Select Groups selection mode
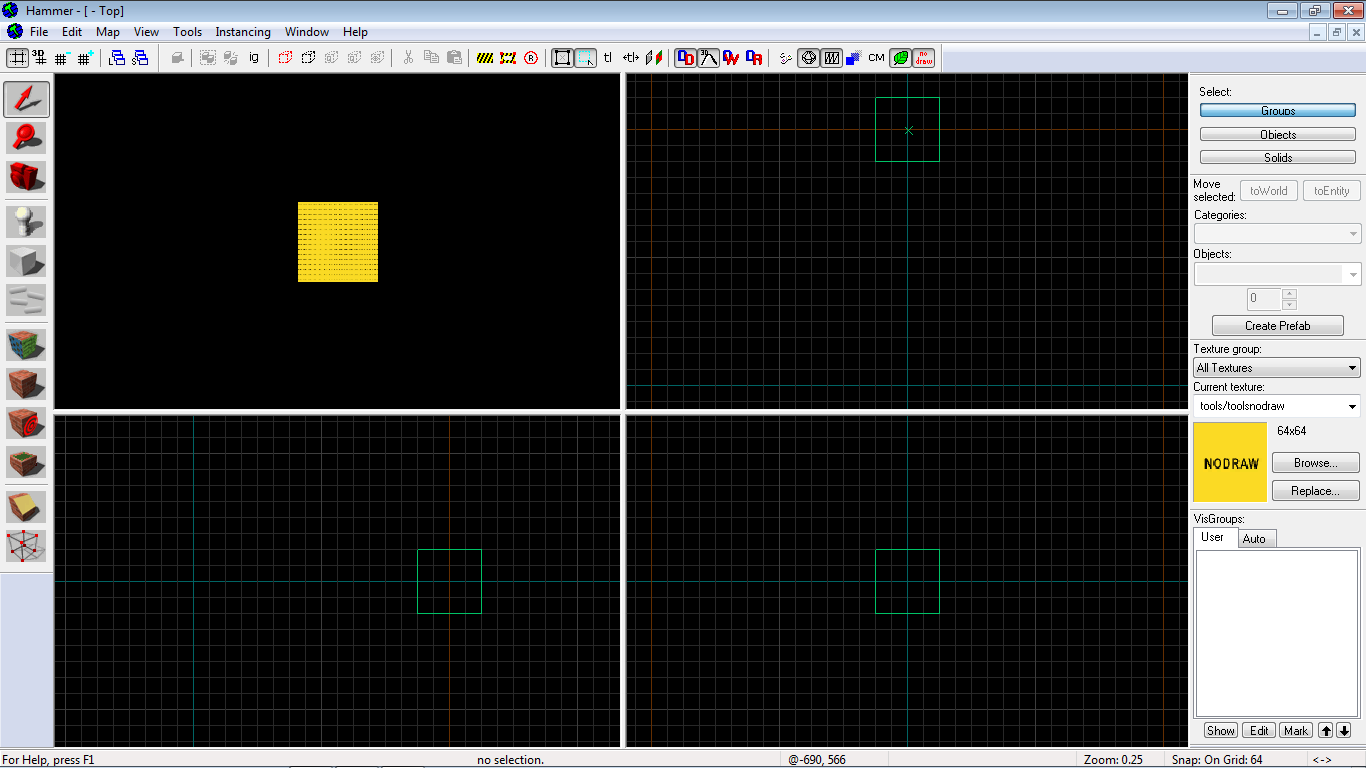This screenshot has width=1366, height=768. click(1278, 111)
